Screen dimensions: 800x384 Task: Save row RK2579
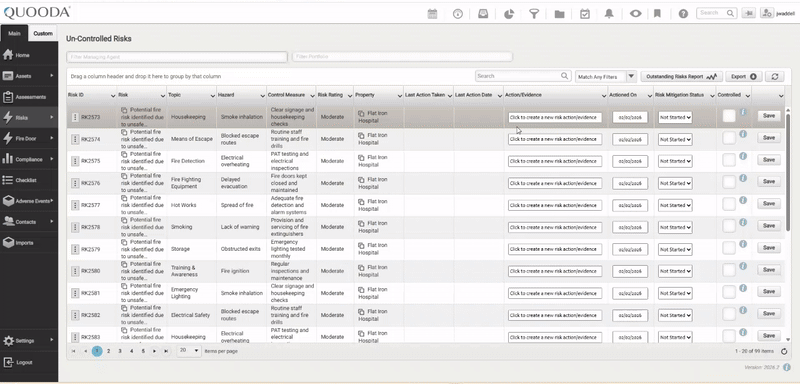768,247
